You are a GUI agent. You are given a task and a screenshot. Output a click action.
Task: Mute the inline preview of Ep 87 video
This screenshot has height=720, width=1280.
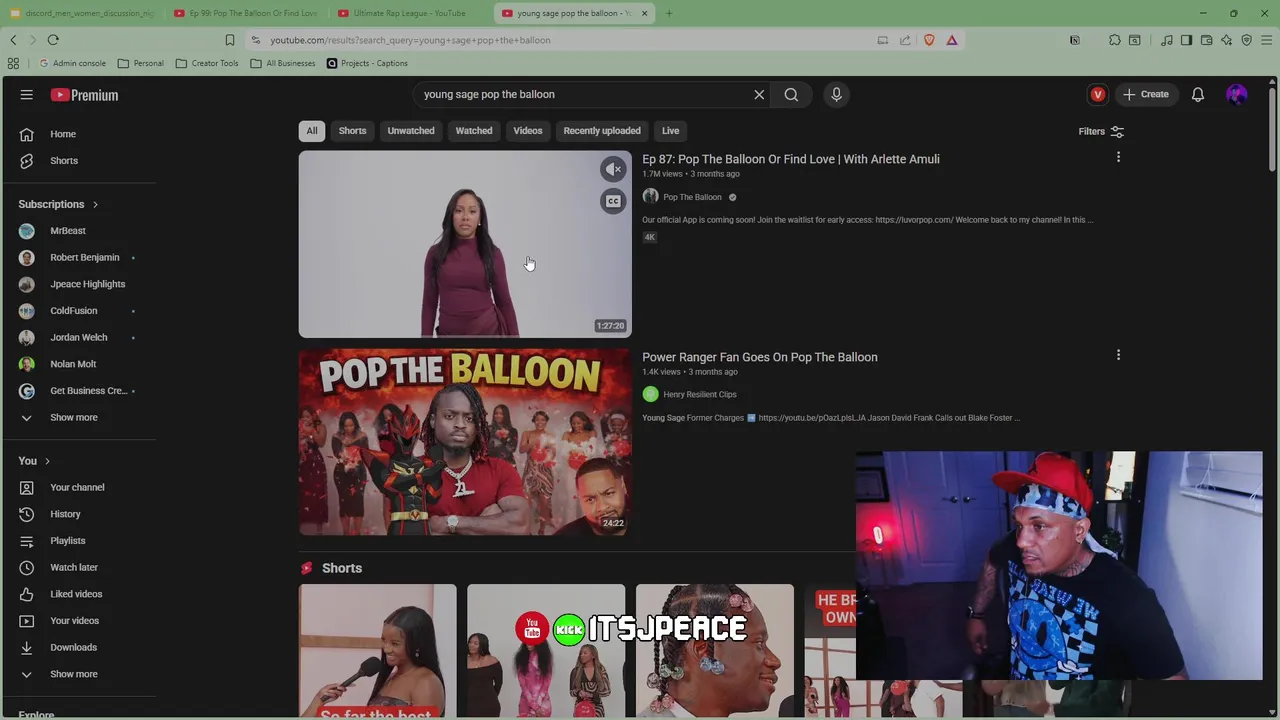click(613, 169)
